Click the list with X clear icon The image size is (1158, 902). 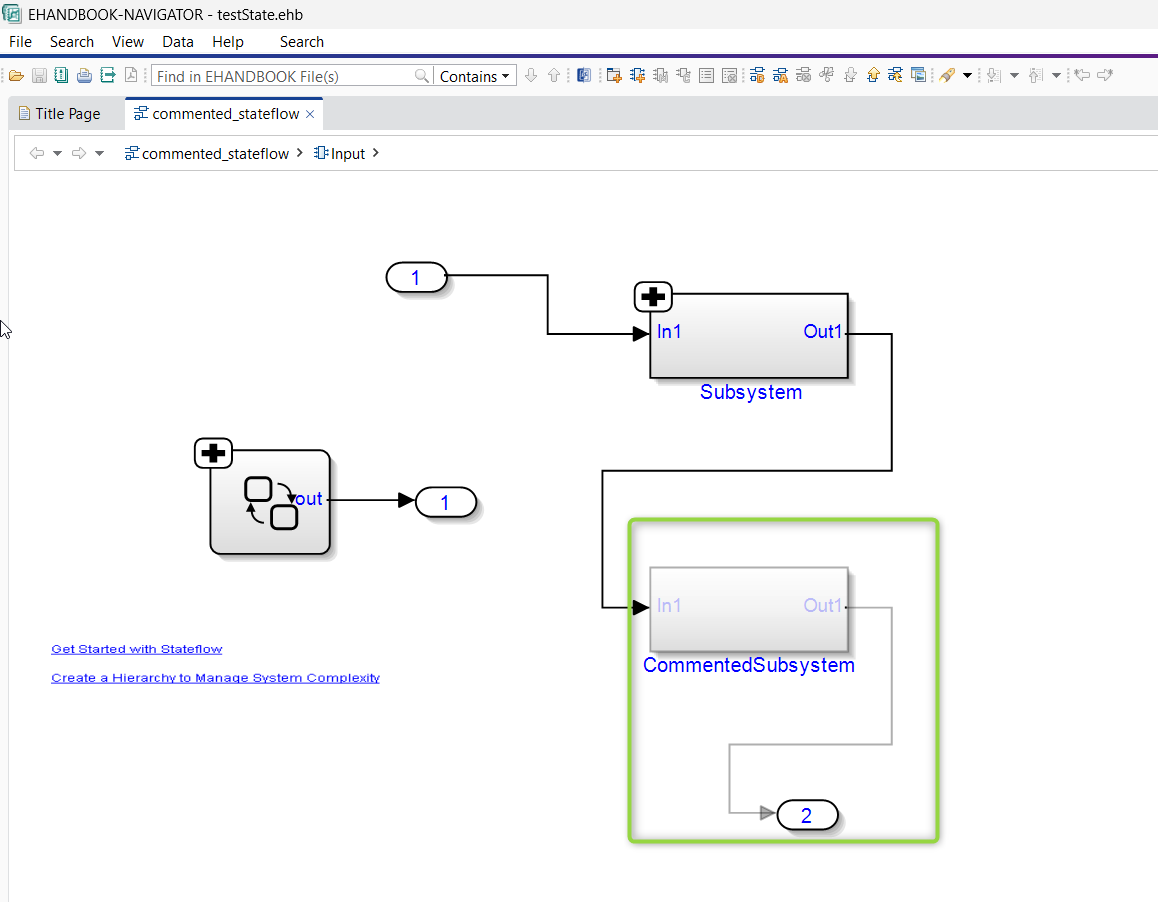tap(729, 75)
